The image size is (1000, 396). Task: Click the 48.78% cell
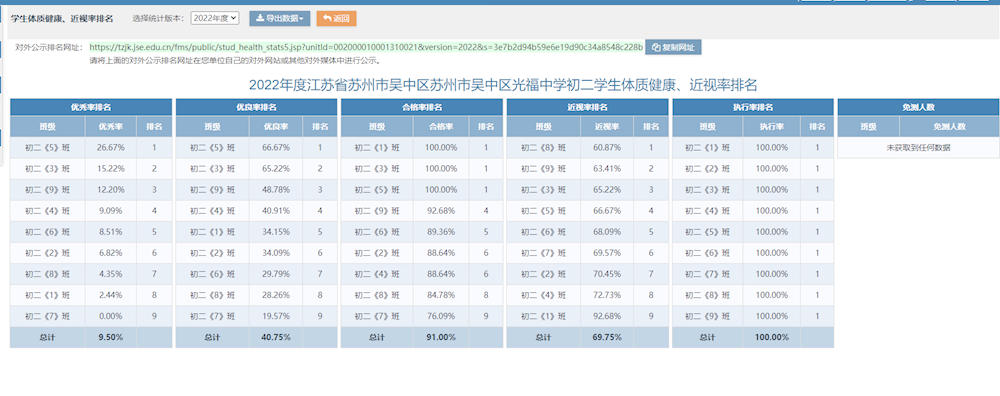pos(276,190)
